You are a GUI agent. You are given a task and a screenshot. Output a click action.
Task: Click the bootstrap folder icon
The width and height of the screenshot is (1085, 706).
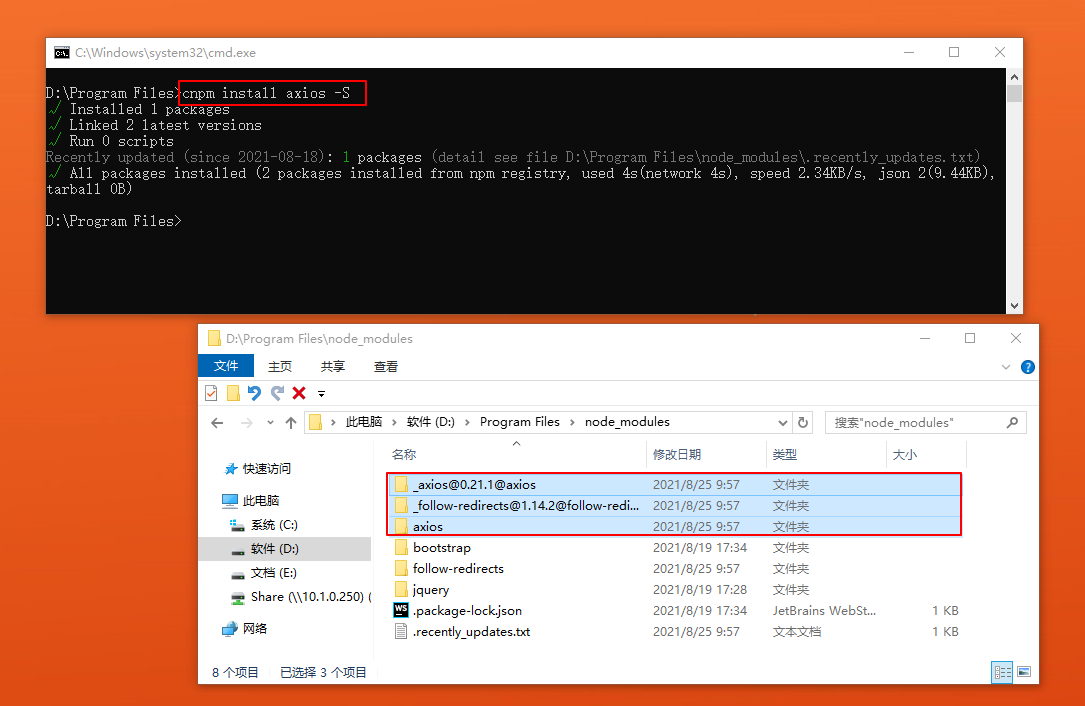point(401,547)
